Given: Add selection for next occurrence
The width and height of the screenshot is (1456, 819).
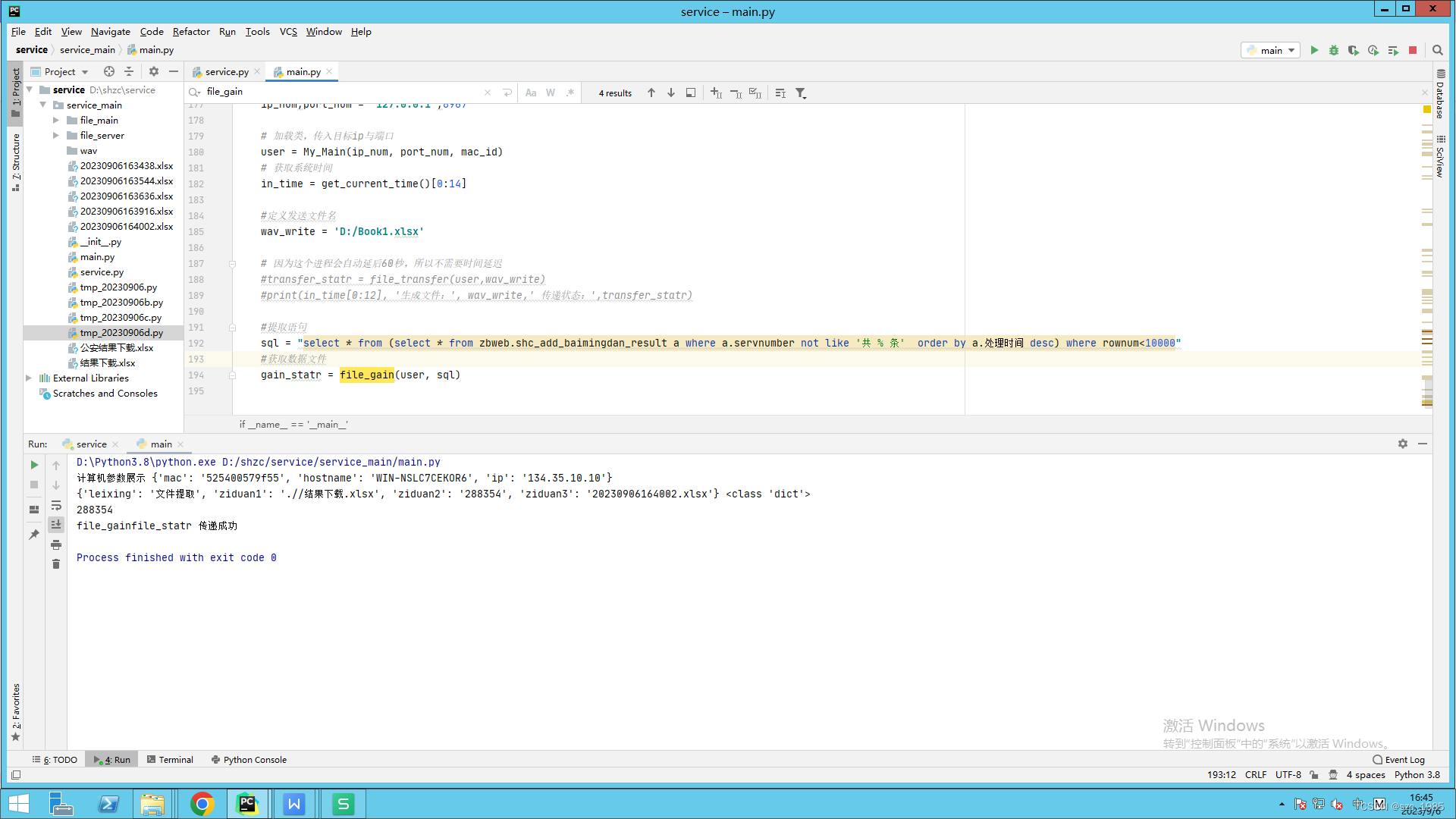Looking at the screenshot, I should click(716, 93).
